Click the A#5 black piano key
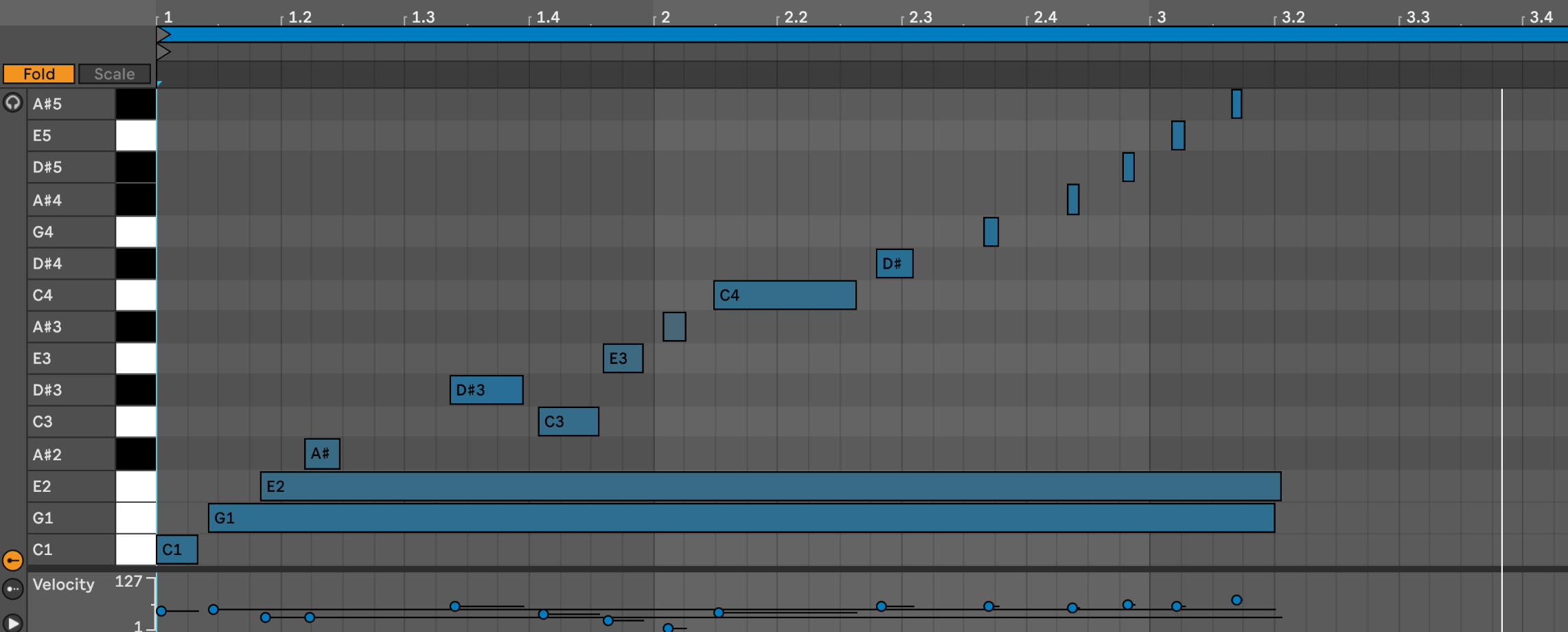This screenshot has width=1568, height=632. [135, 104]
